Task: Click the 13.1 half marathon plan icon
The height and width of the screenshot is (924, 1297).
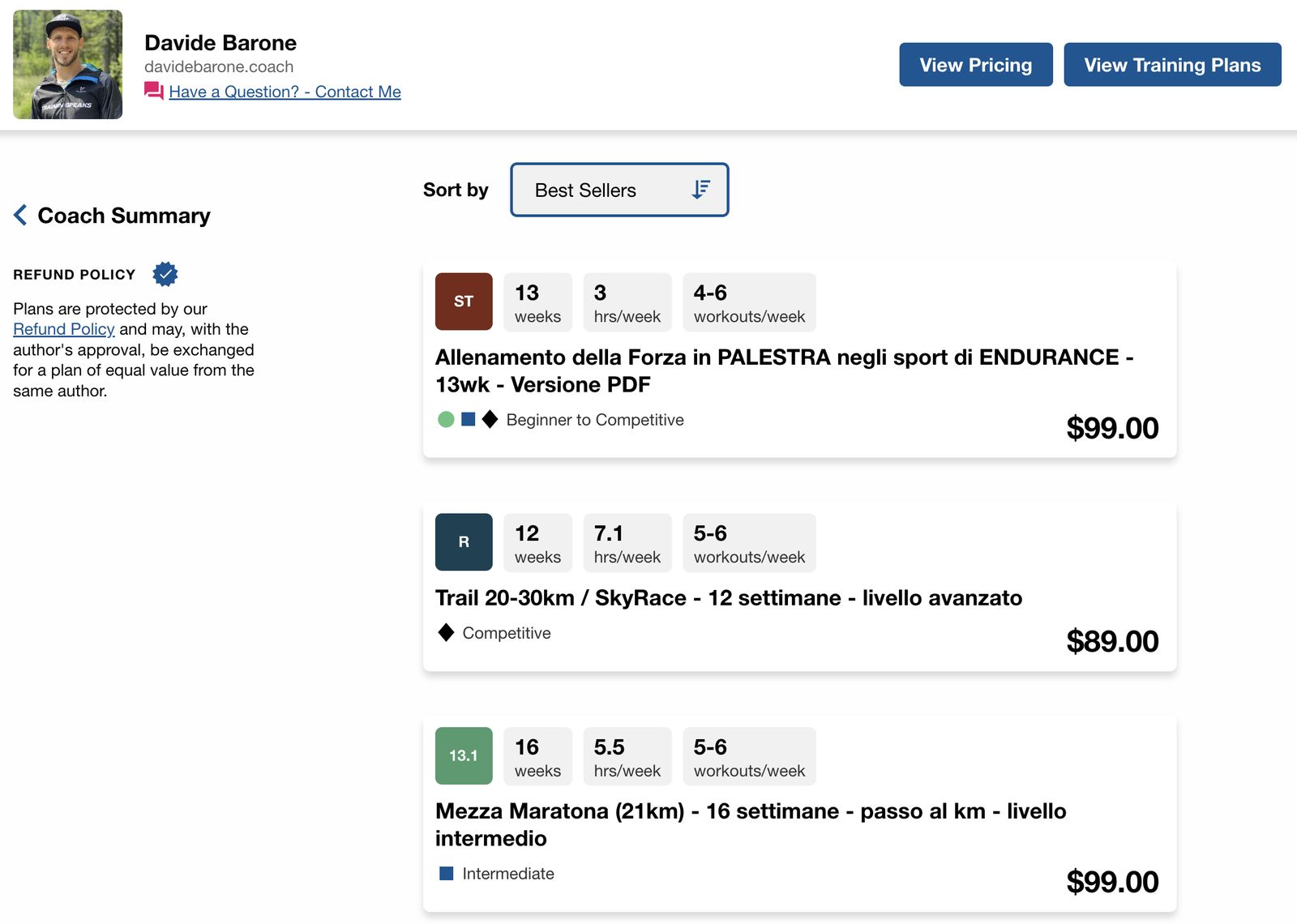Action: pyautogui.click(x=464, y=755)
